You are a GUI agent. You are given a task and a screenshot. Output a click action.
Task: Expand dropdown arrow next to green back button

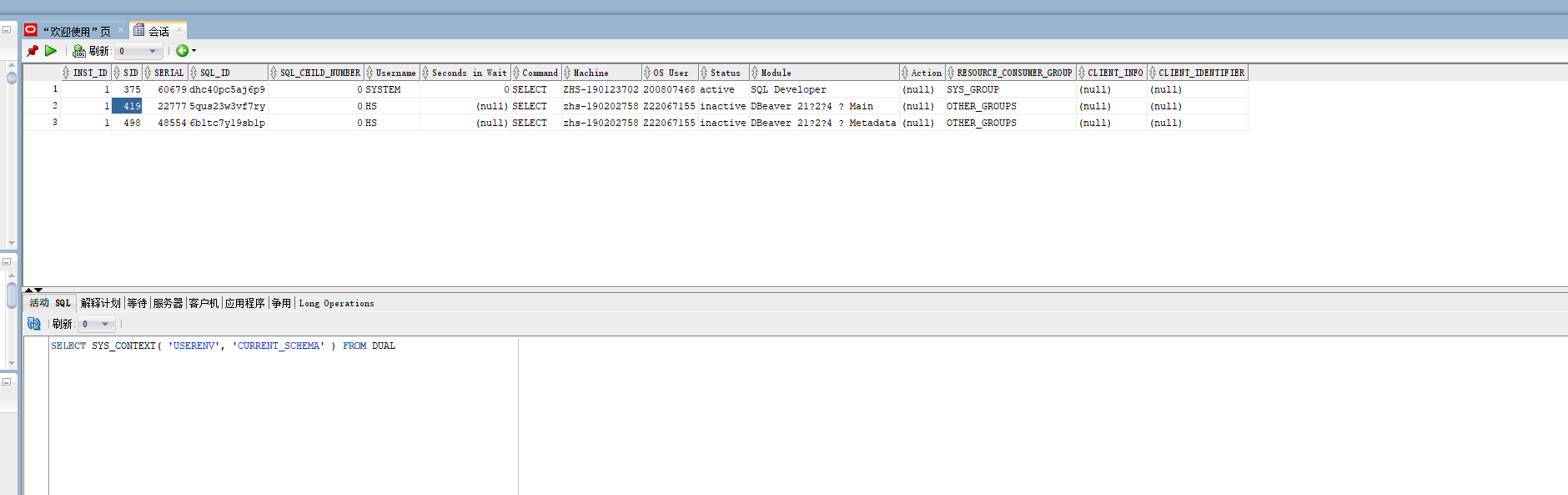[194, 51]
